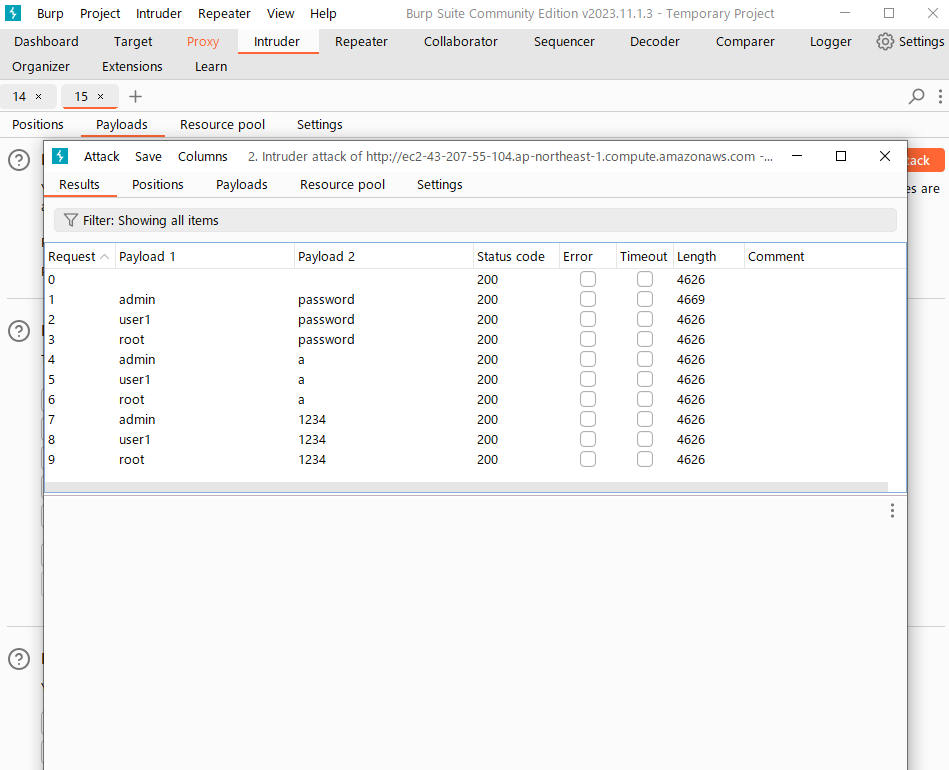Screen dimensions: 949x770
Task: Go to the Dashboard tab
Action: click(x=46, y=41)
